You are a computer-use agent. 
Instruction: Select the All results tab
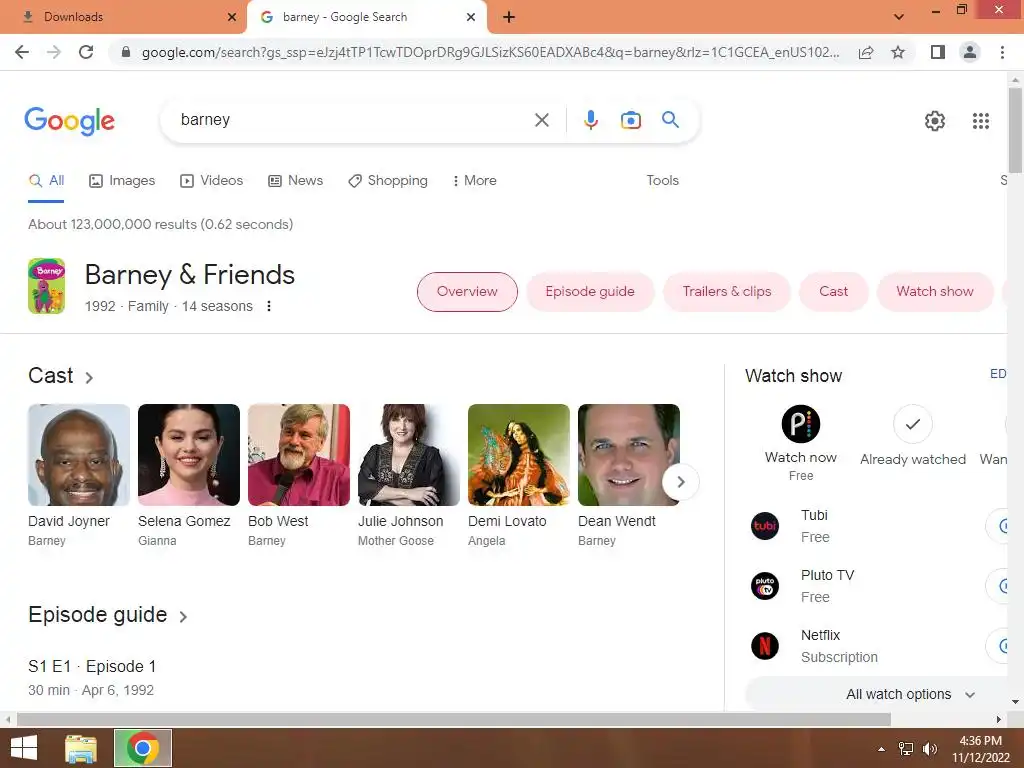coord(46,181)
